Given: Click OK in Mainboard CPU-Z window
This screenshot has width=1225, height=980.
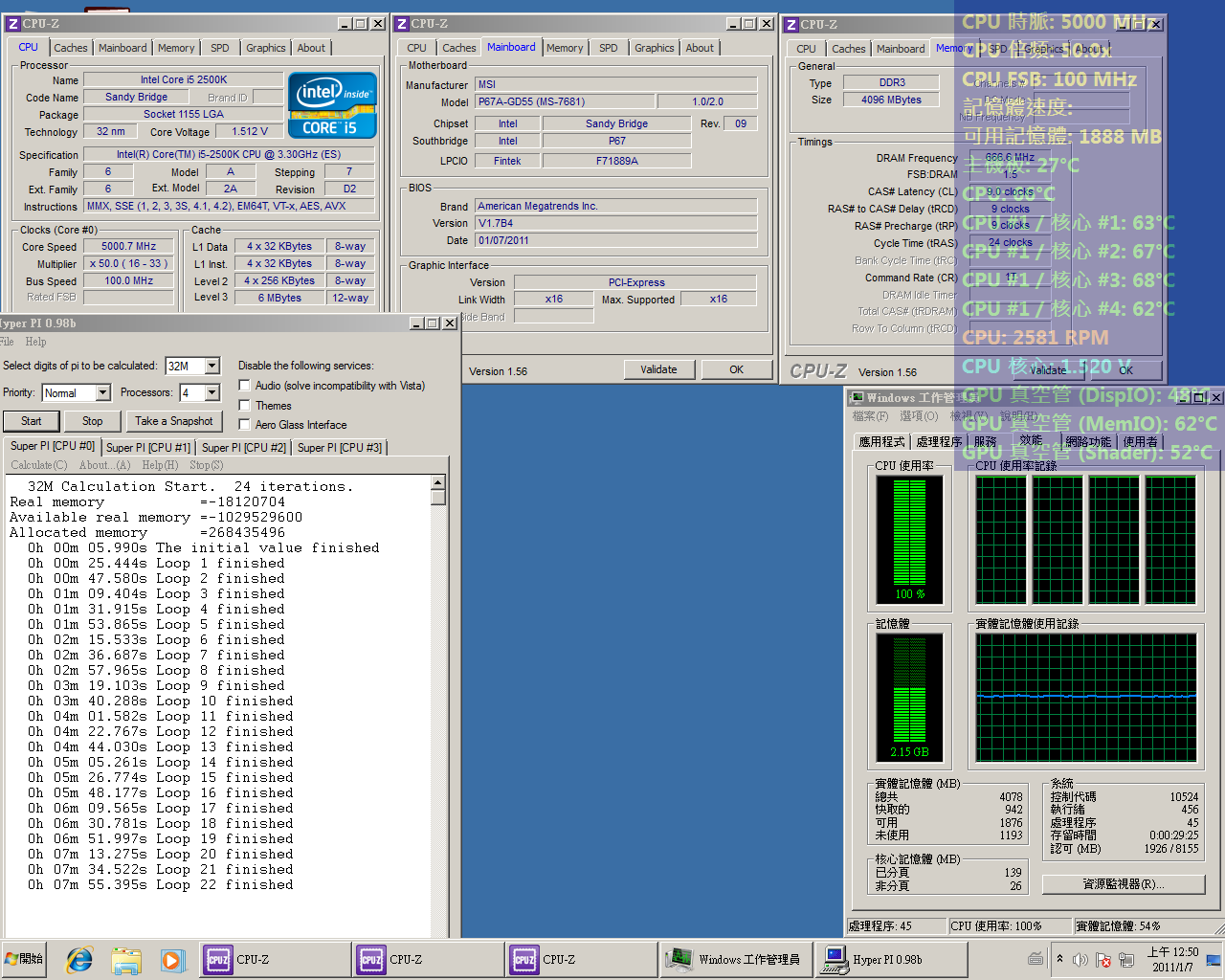Looking at the screenshot, I should pos(736,369).
